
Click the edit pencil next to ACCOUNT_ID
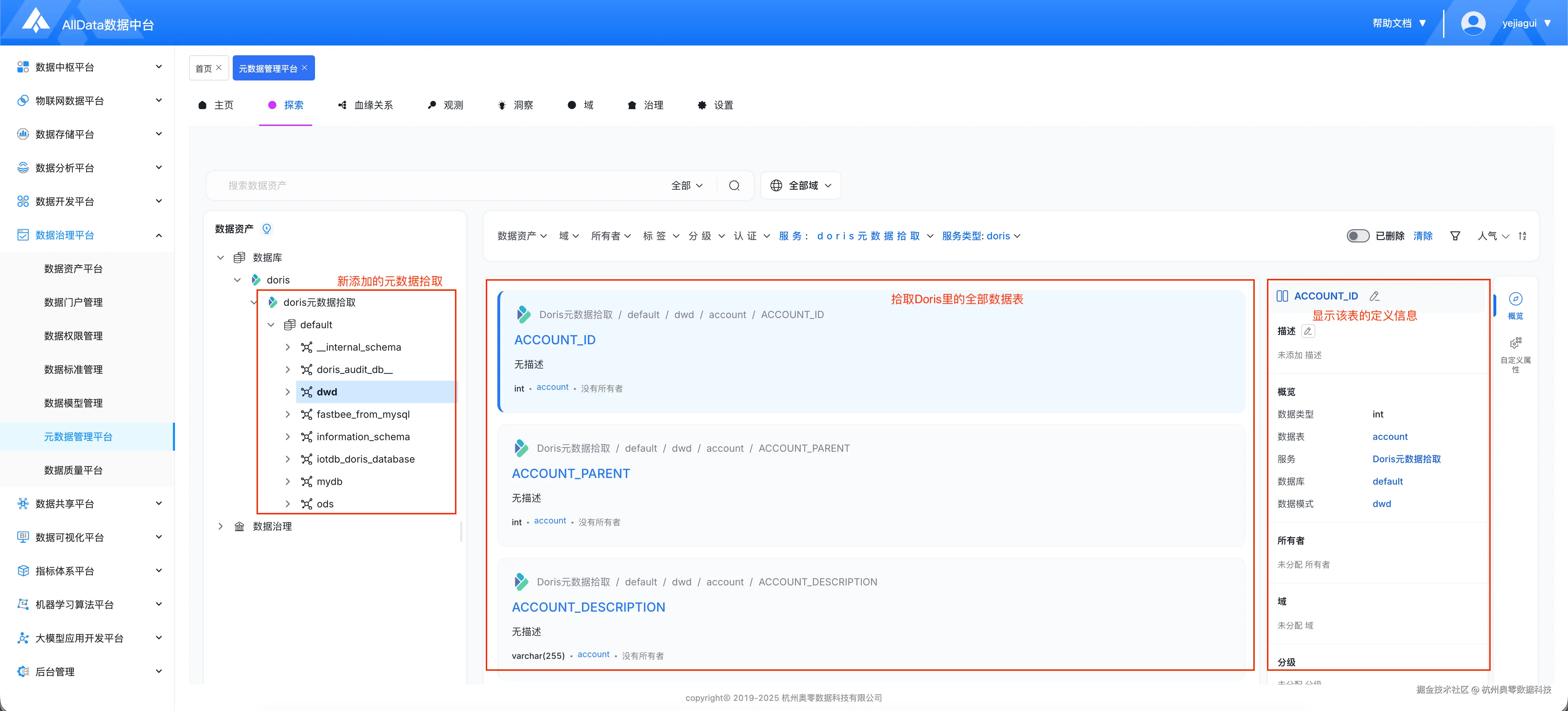pos(1374,296)
